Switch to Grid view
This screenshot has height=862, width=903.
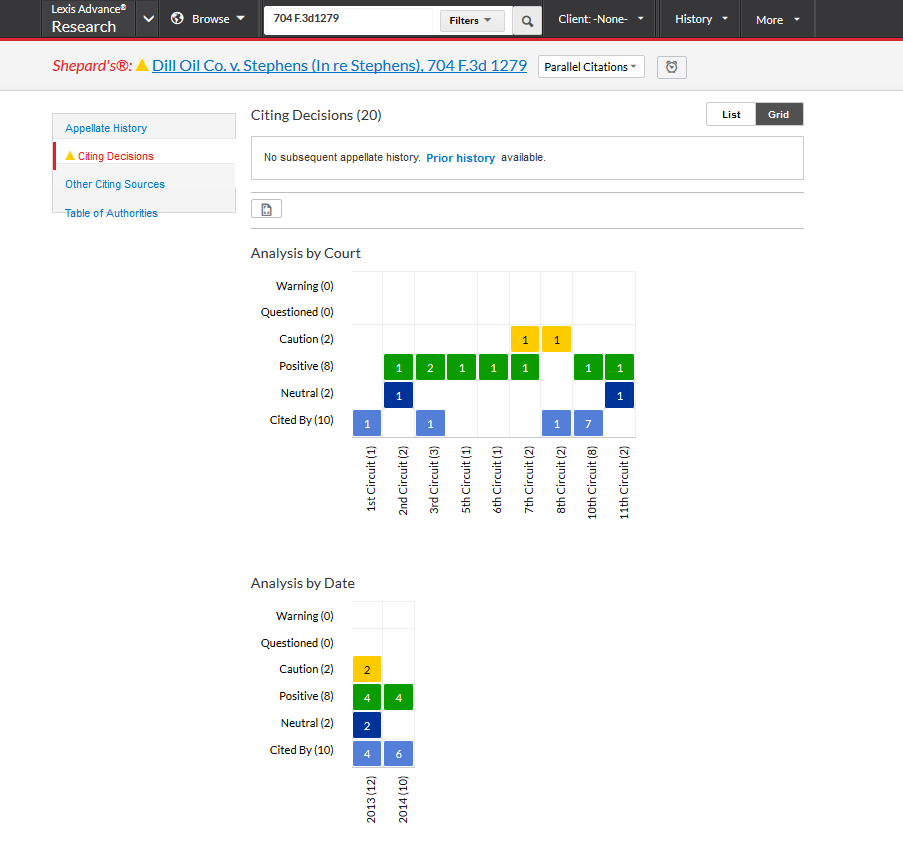pyautogui.click(x=779, y=114)
